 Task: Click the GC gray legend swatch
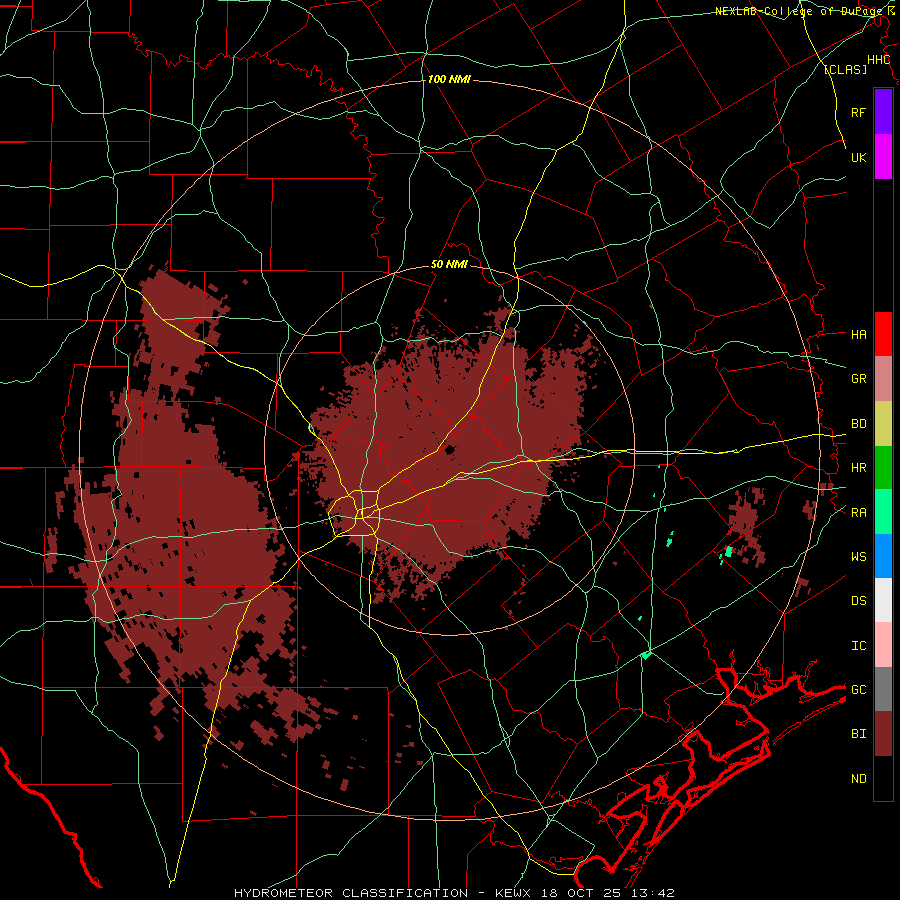click(883, 689)
